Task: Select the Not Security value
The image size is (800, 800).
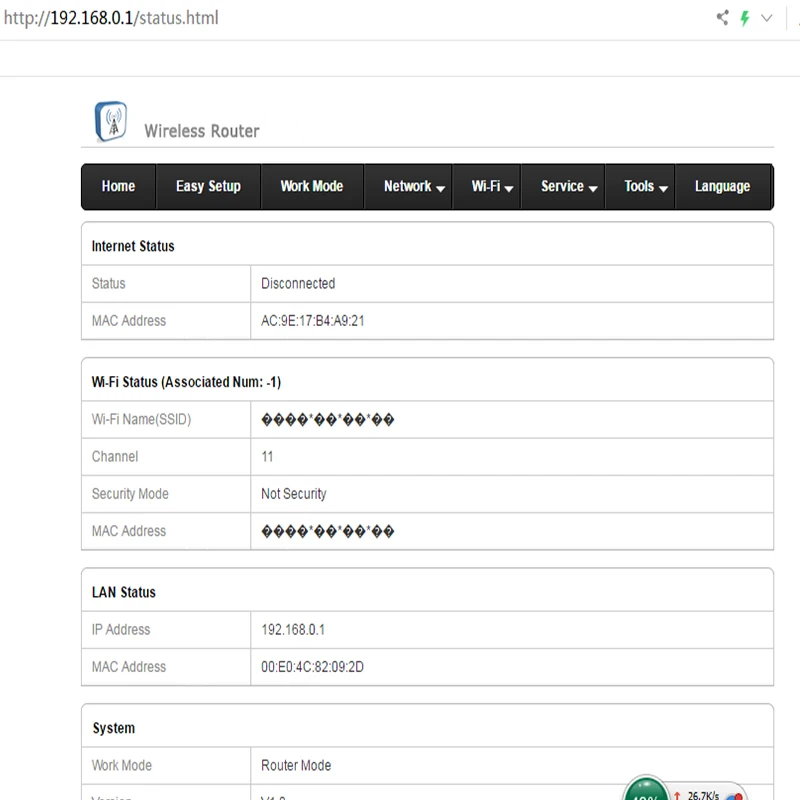Action: click(x=294, y=494)
